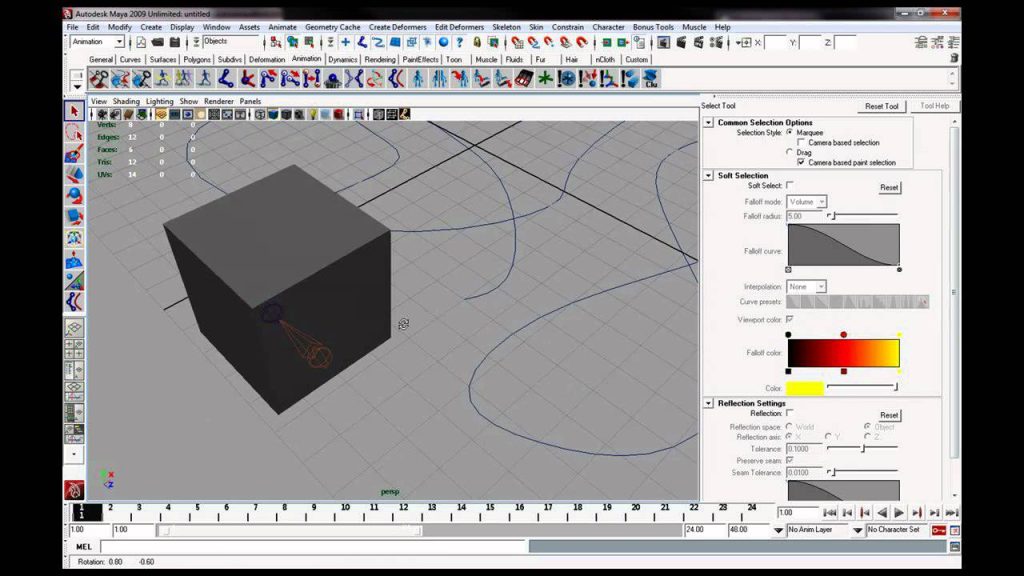Viewport: 1024px width, 576px height.
Task: Pick the Scale tool cube icon
Action: pos(74,216)
